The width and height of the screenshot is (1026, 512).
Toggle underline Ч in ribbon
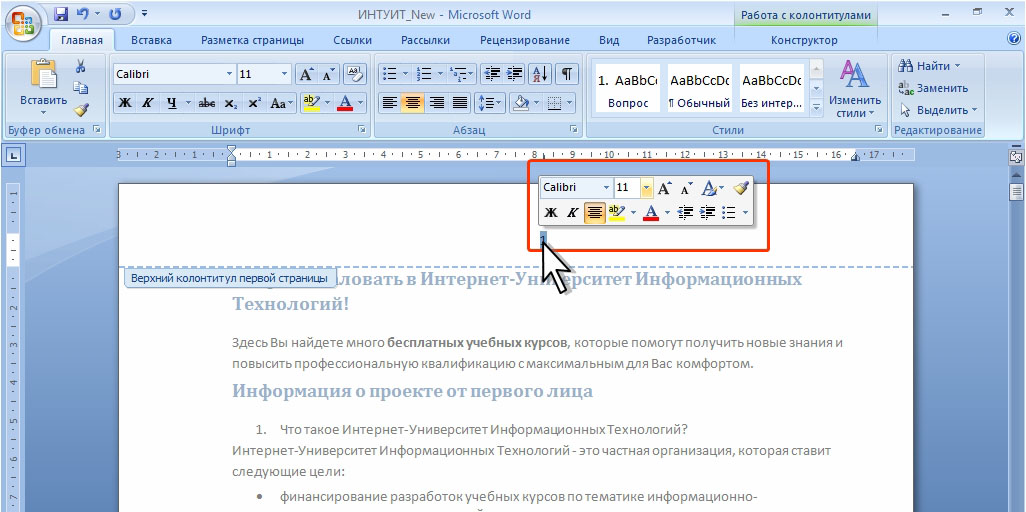click(171, 103)
